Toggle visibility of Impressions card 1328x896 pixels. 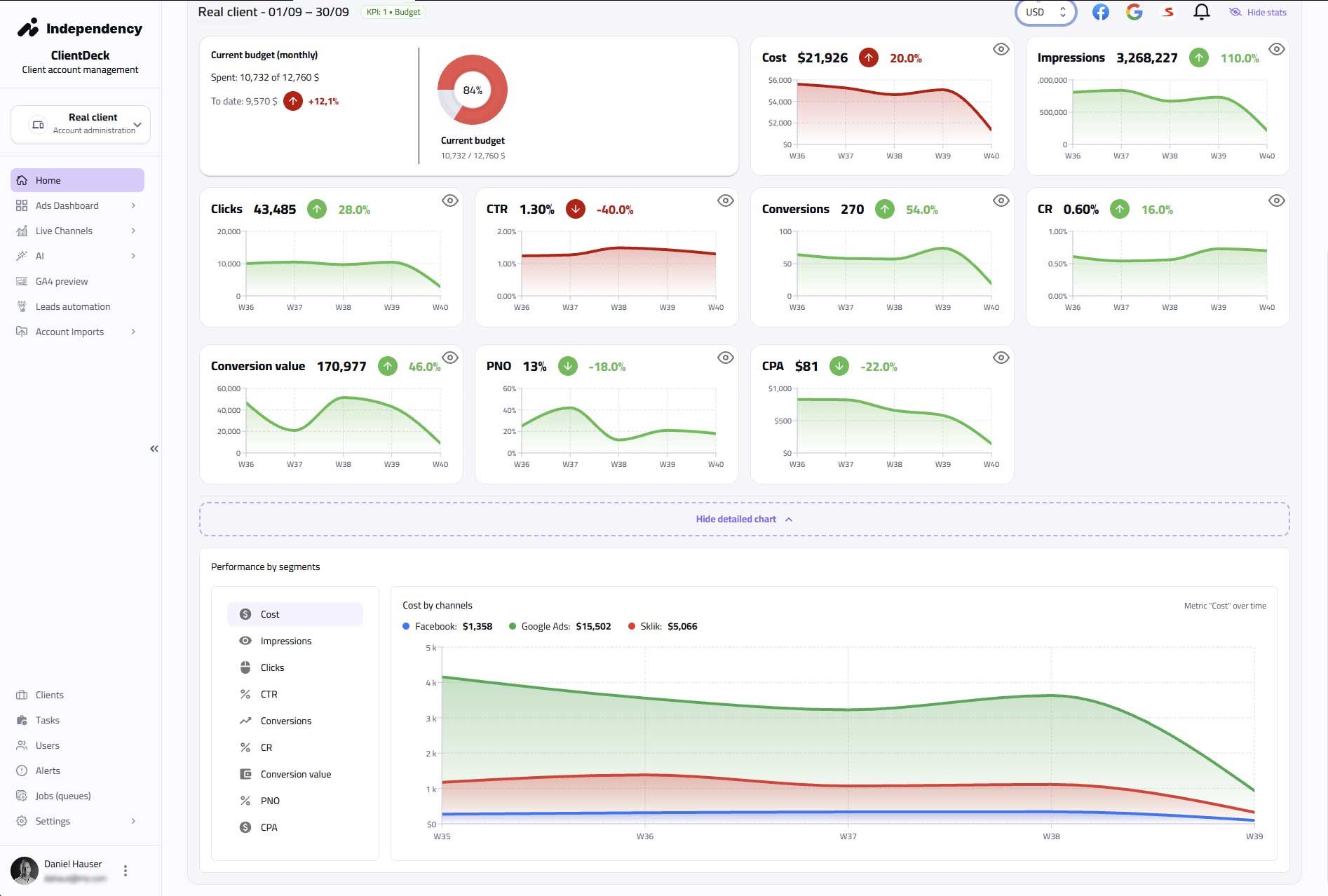(x=1276, y=49)
